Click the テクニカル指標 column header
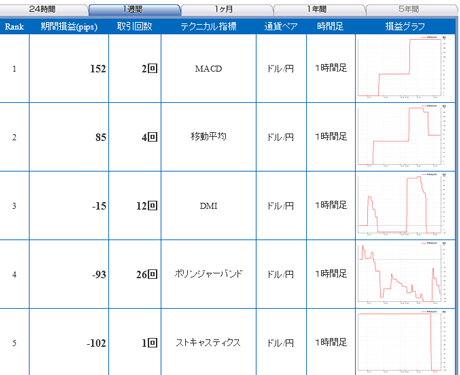Image resolution: width=460 pixels, height=375 pixels. (209, 26)
